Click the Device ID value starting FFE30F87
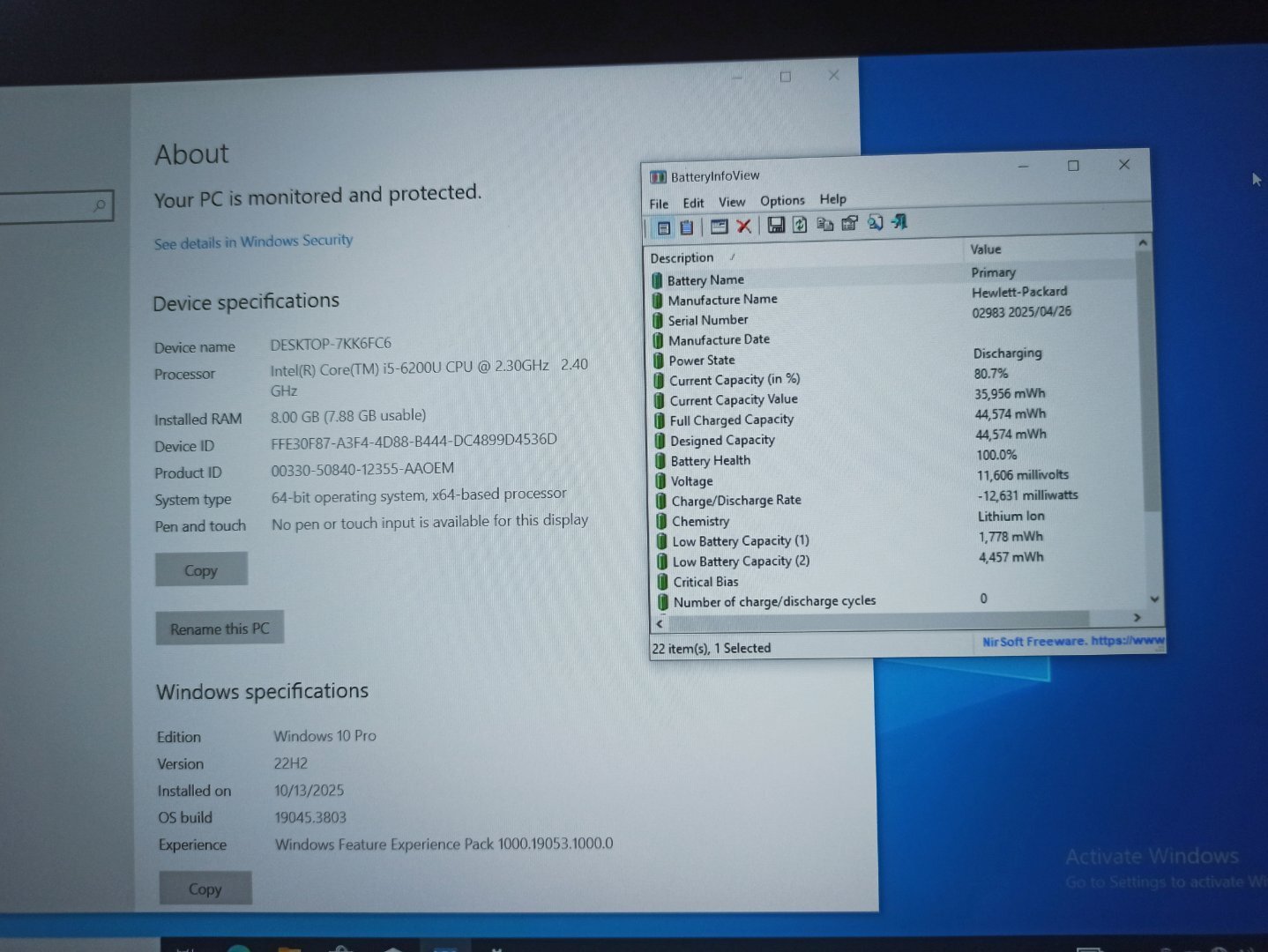The width and height of the screenshot is (1268, 952). tap(414, 441)
